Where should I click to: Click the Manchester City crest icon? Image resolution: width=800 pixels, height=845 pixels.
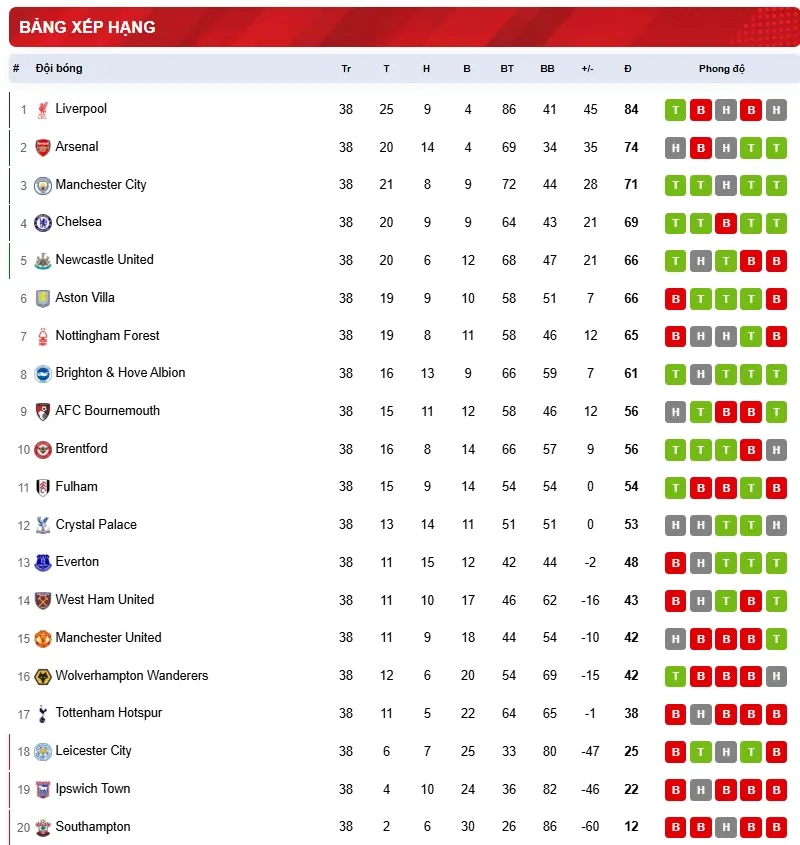pos(43,186)
